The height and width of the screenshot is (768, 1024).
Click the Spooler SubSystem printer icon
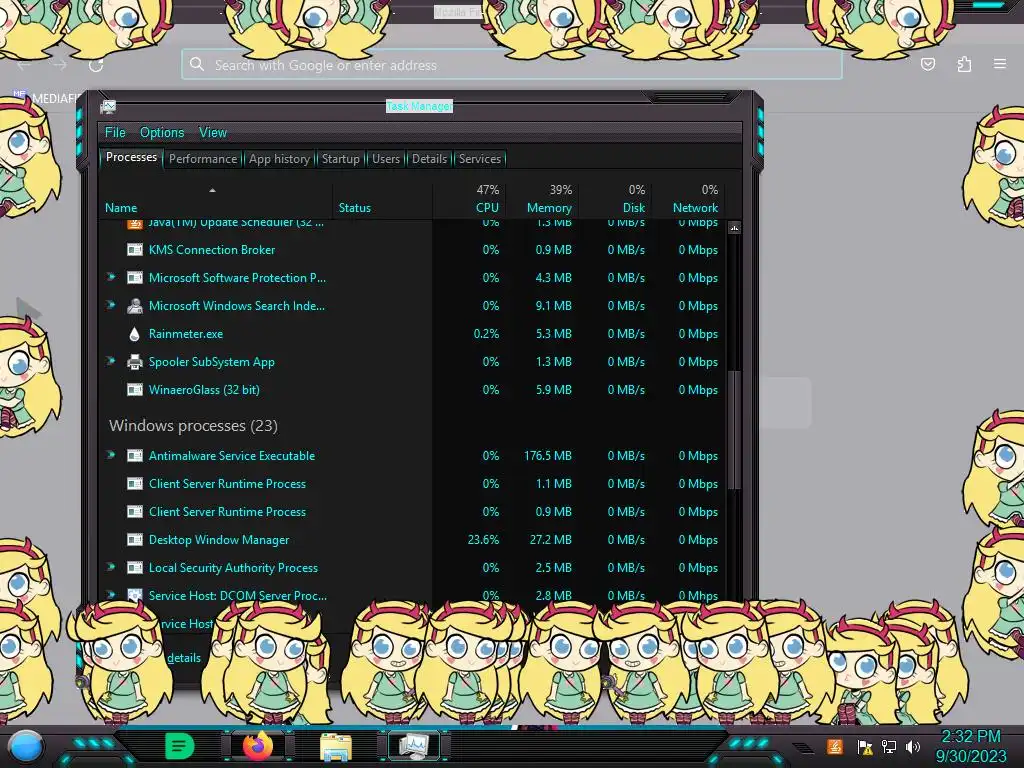point(135,362)
